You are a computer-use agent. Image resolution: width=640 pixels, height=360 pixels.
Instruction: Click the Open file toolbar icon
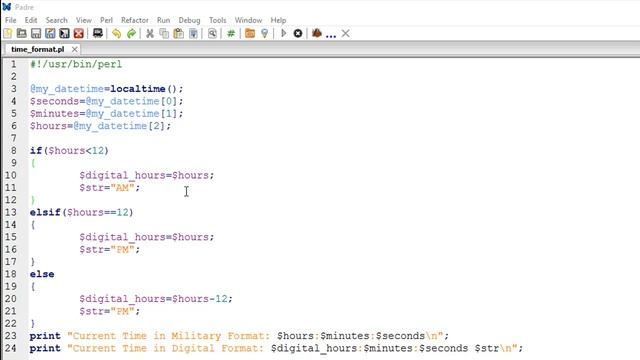coord(21,33)
